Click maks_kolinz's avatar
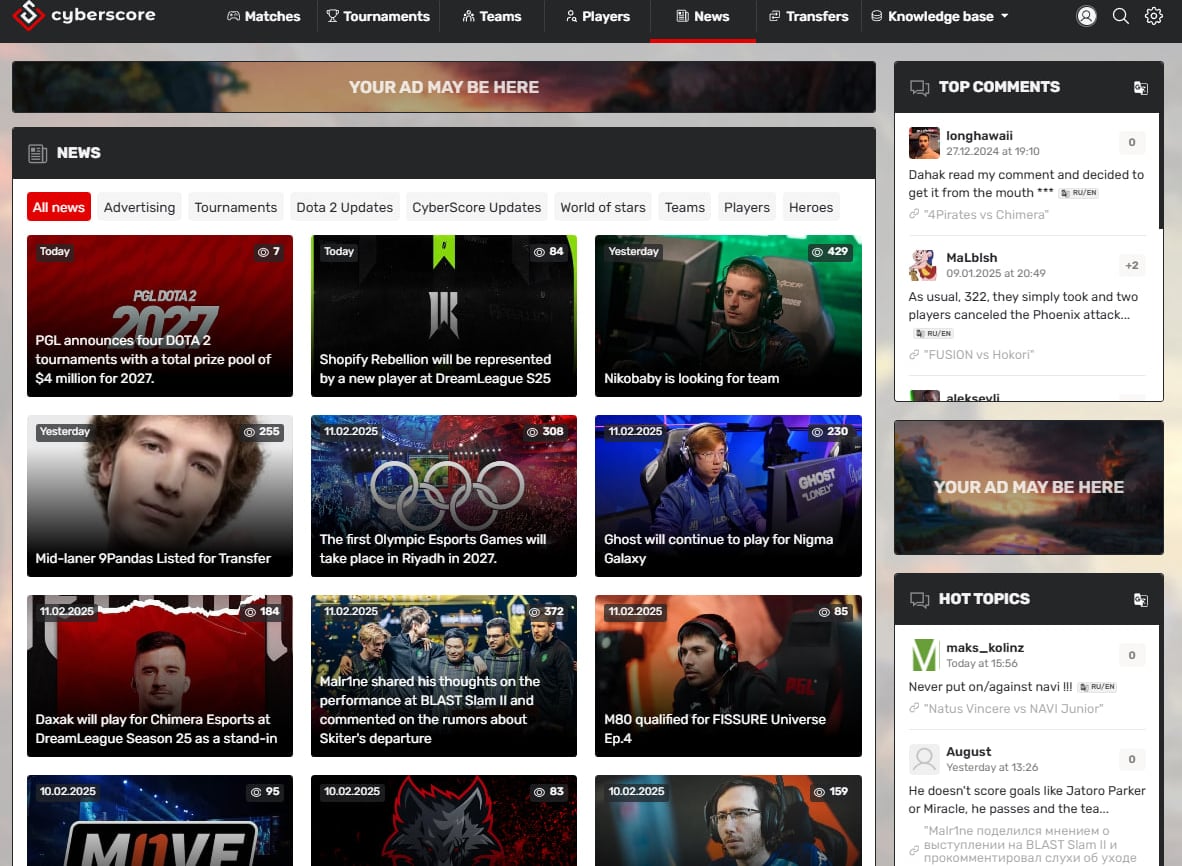This screenshot has width=1182, height=866. [x=924, y=655]
